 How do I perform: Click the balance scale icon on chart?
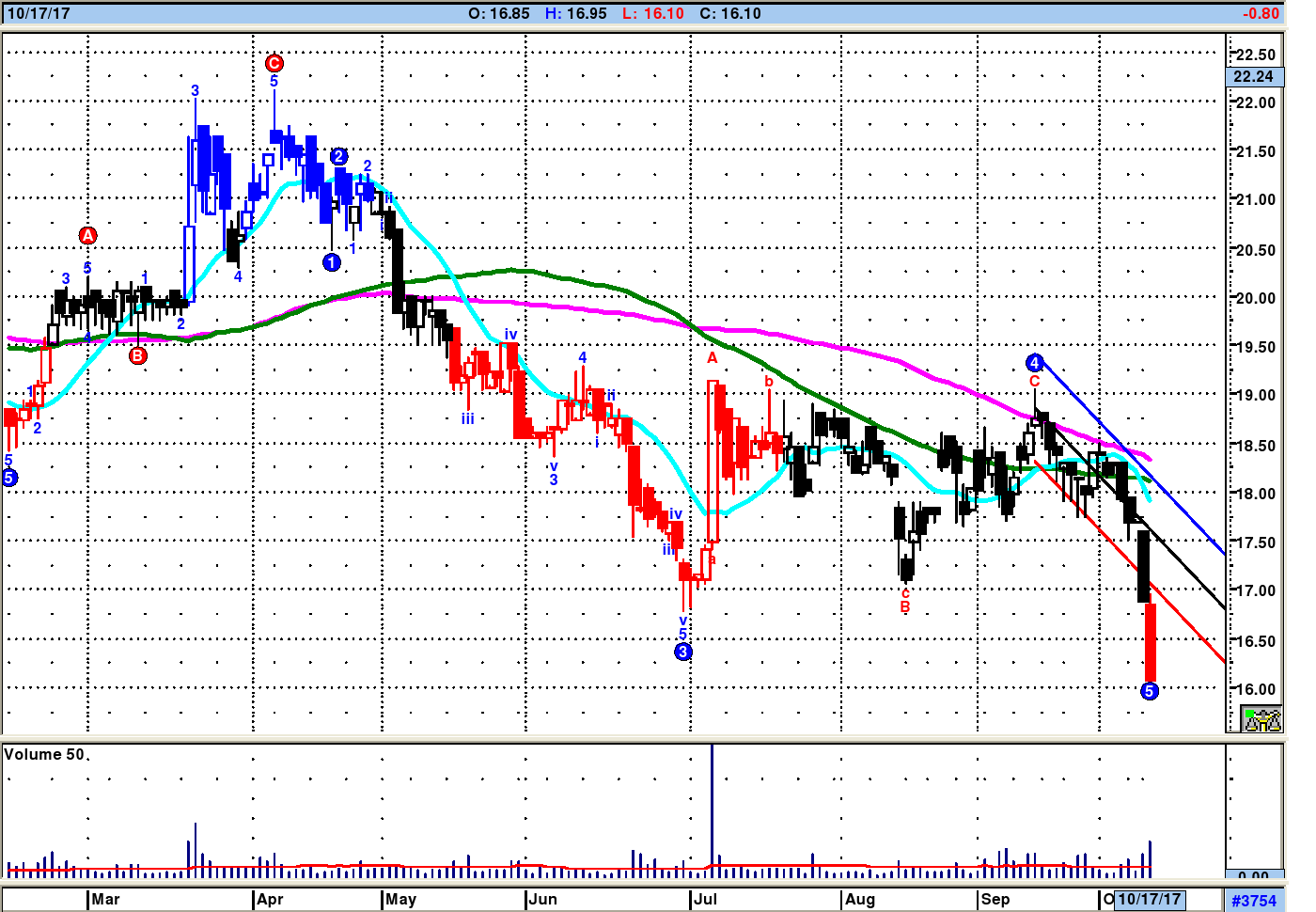click(1261, 720)
